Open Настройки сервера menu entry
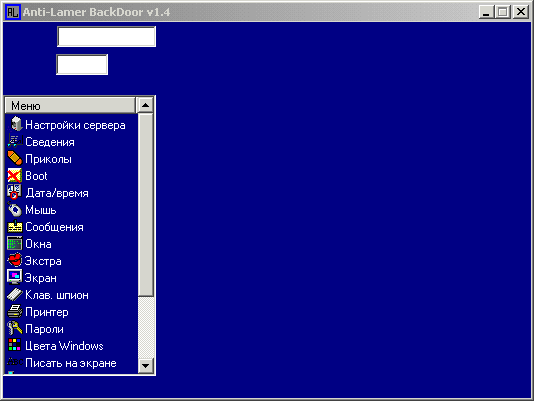Screen dimensions: 534x401 click(75, 125)
